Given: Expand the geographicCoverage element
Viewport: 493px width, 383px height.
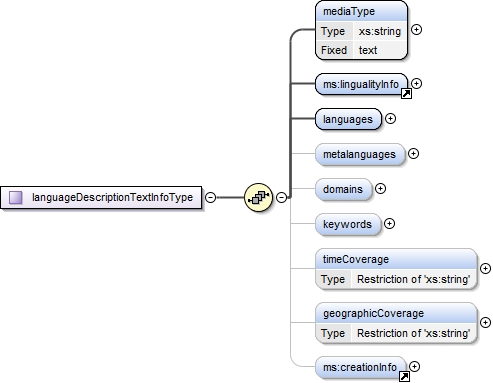Looking at the screenshot, I should point(485,322).
